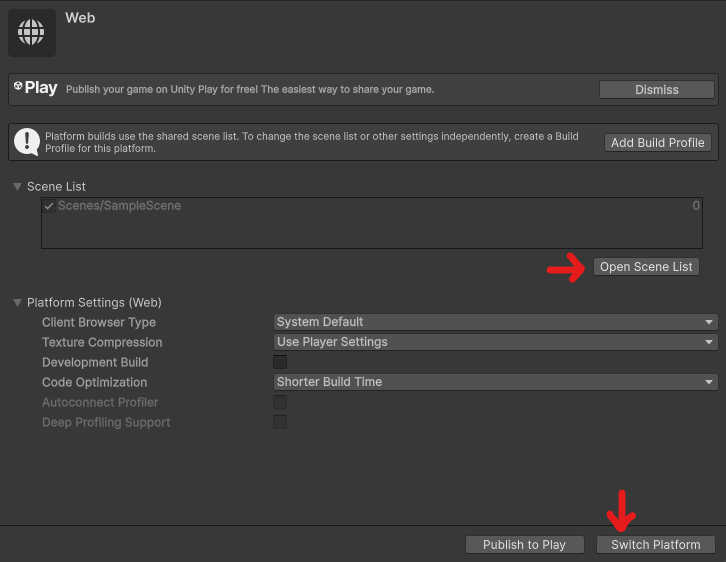Click the Autoconnect Profiler label
Screen dimensions: 726x562
click(x=100, y=402)
